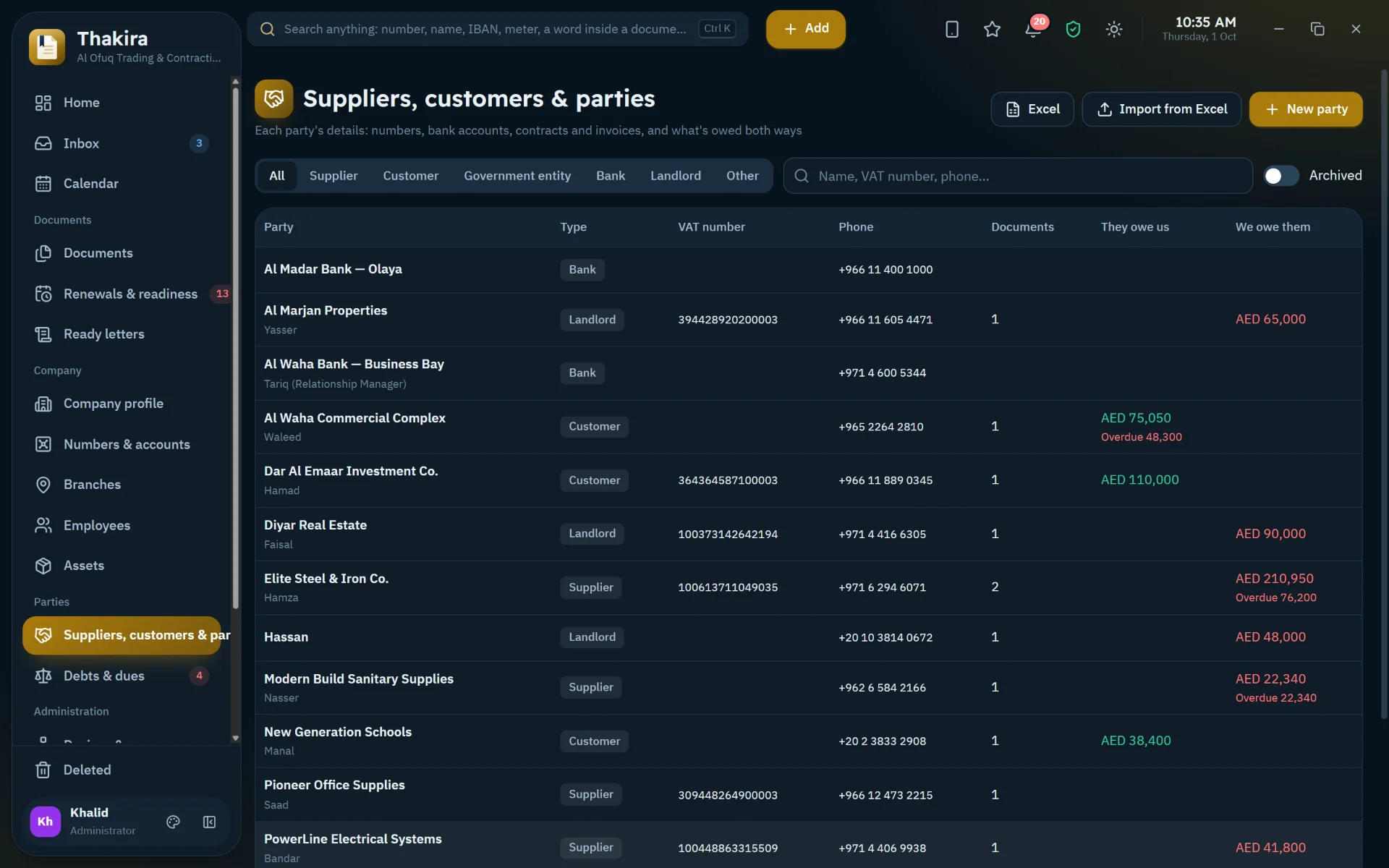Go to Branches page
This screenshot has height=868, width=1389.
(122, 485)
